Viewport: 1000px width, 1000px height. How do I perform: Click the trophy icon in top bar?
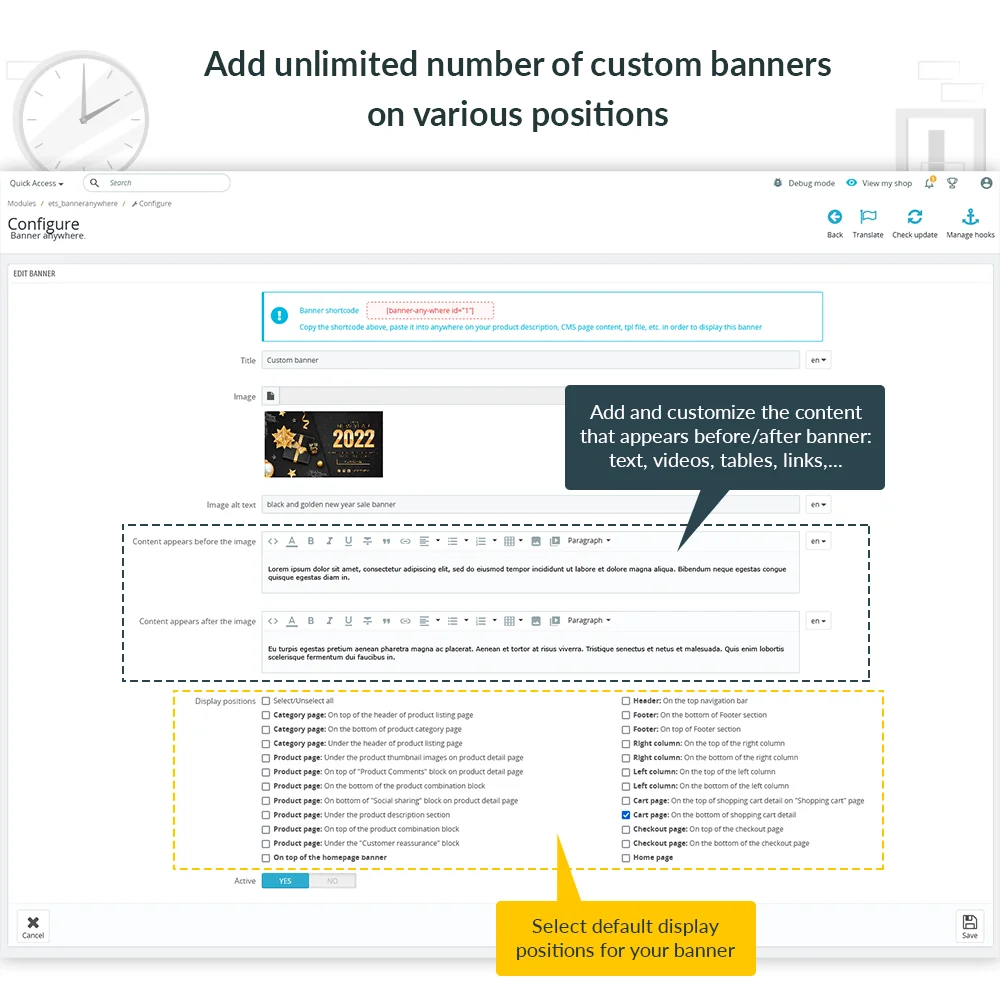[x=952, y=183]
